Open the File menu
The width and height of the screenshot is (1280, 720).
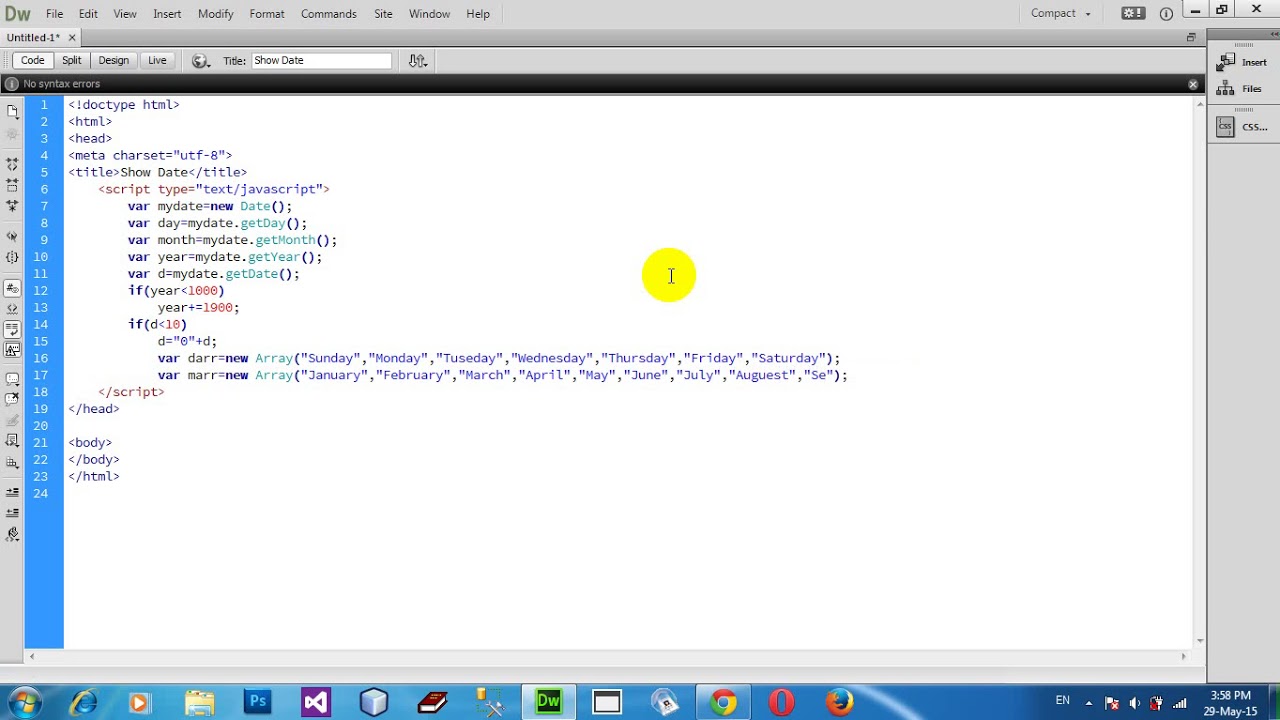pyautogui.click(x=54, y=14)
